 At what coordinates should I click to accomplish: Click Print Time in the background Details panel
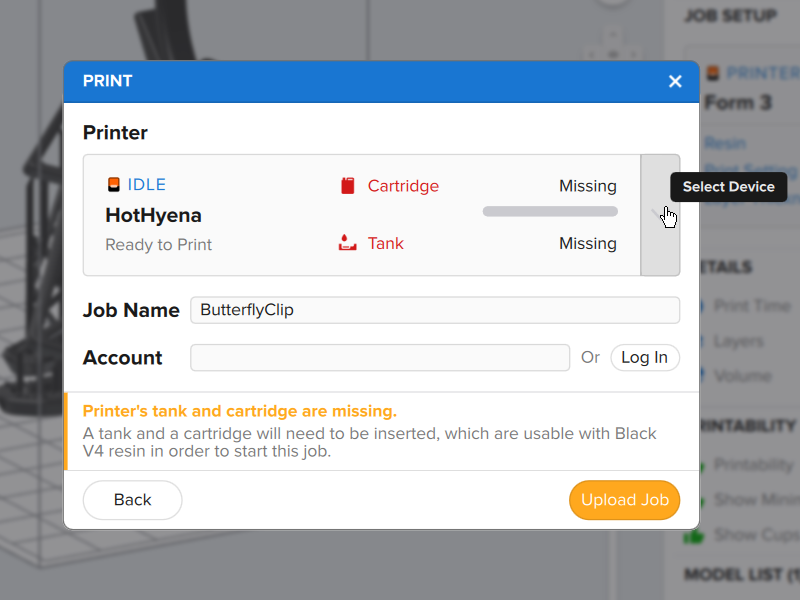[752, 306]
